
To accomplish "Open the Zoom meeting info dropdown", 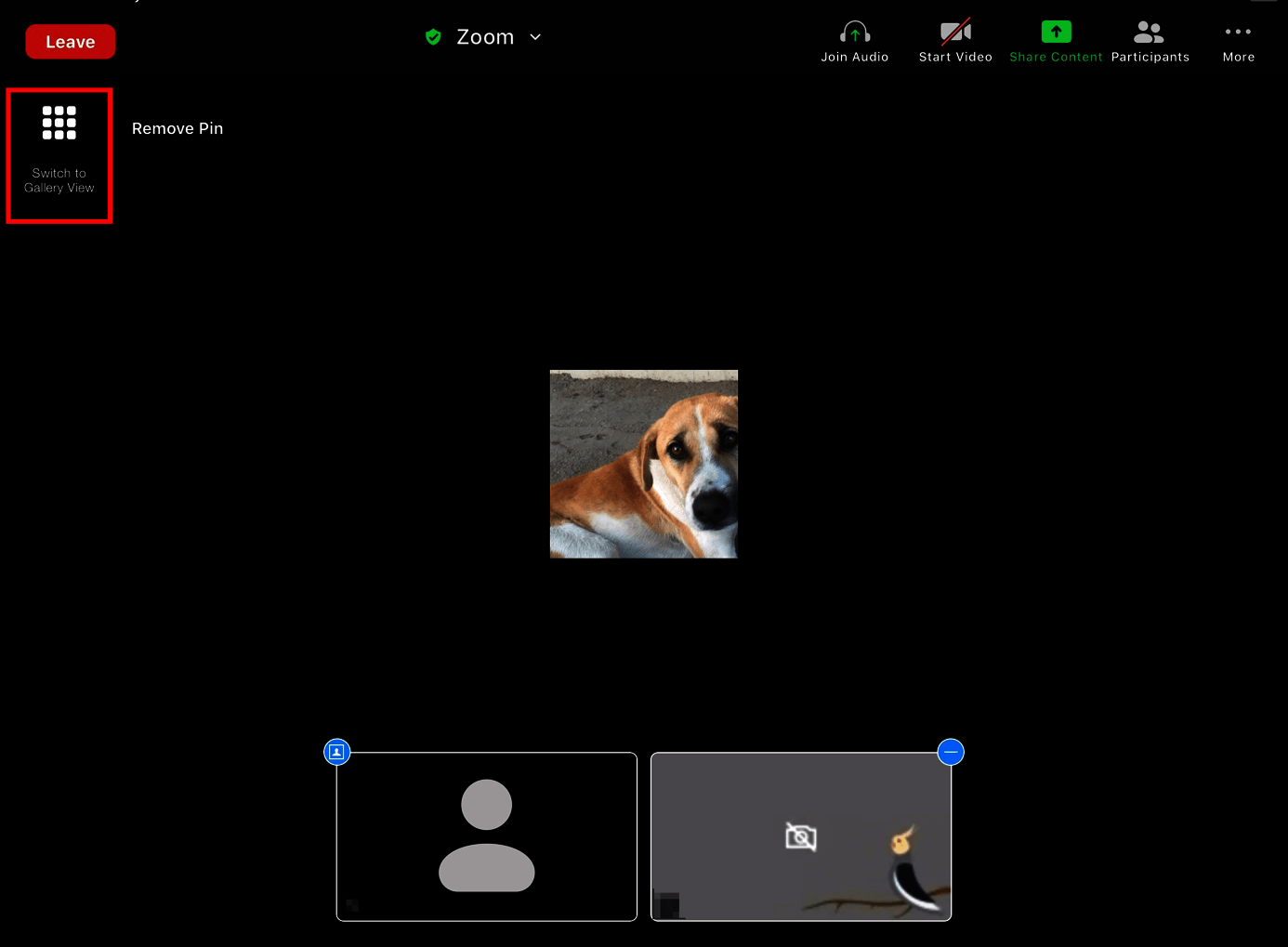I will (x=484, y=37).
